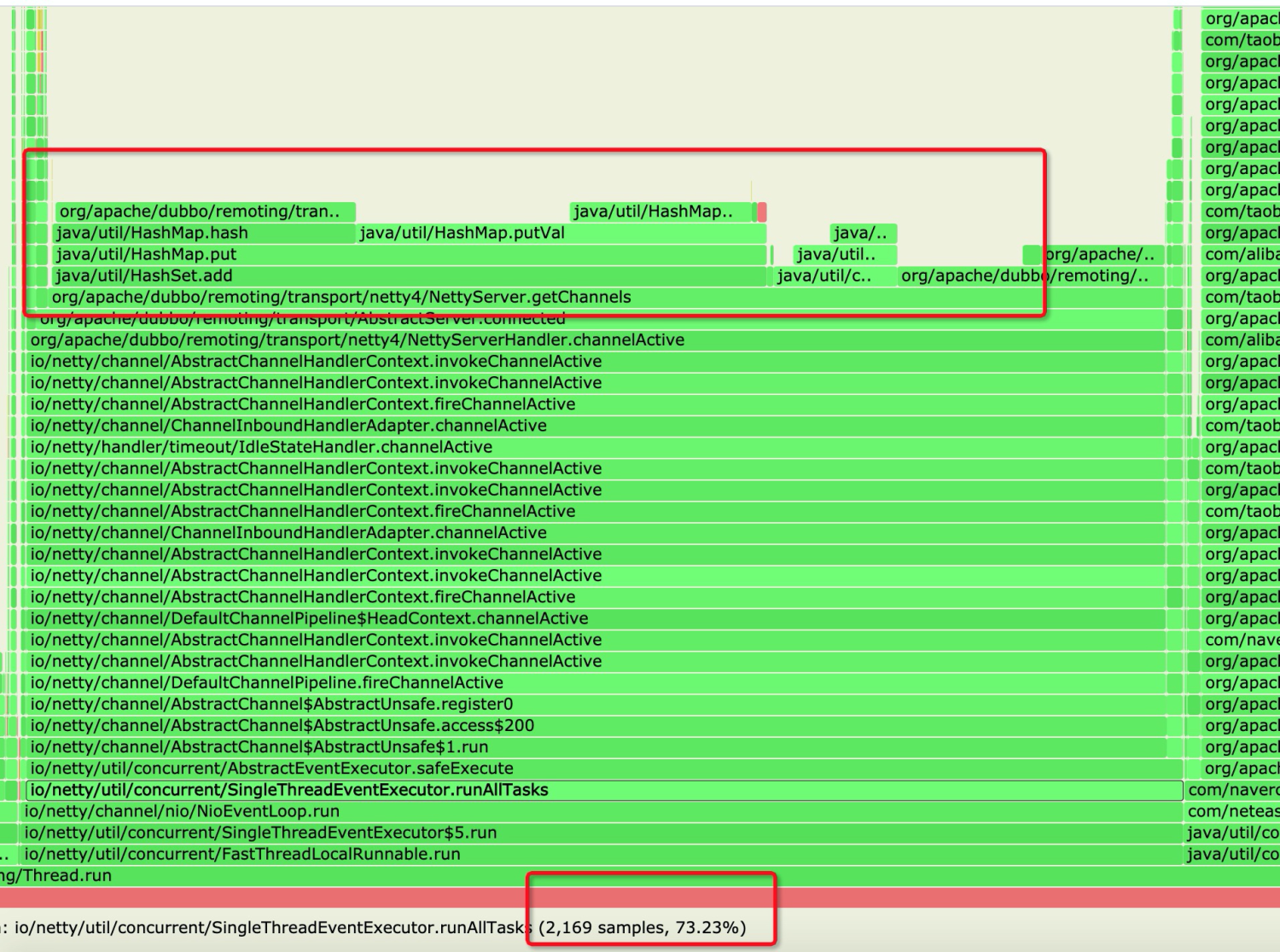Select the com/neteas frame beside NioEventLoop.run
The width and height of the screenshot is (1280, 952).
click(x=1233, y=811)
